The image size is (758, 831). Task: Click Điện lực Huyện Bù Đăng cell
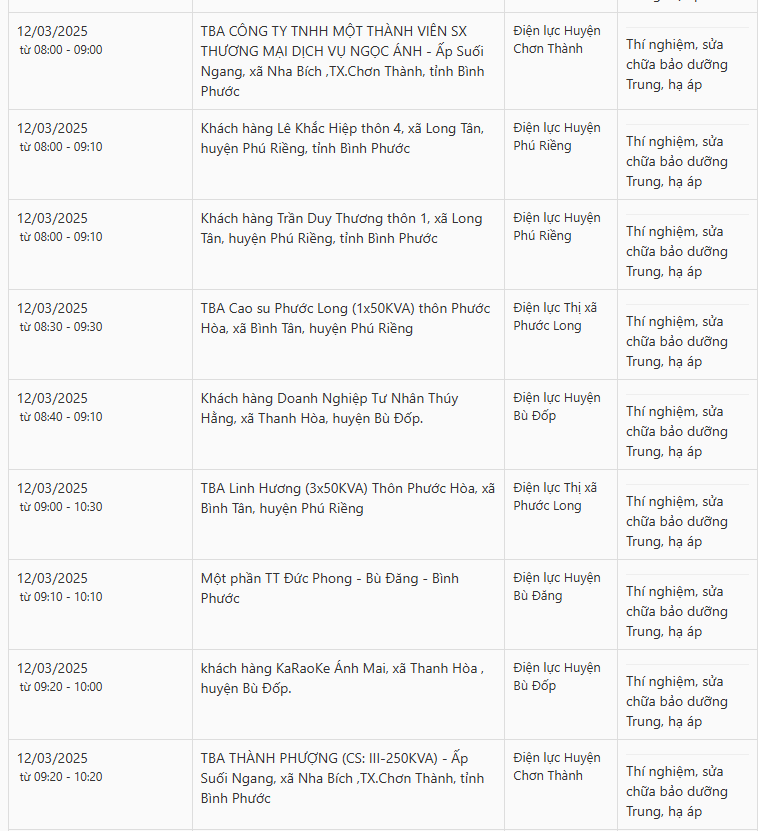[x=557, y=587]
